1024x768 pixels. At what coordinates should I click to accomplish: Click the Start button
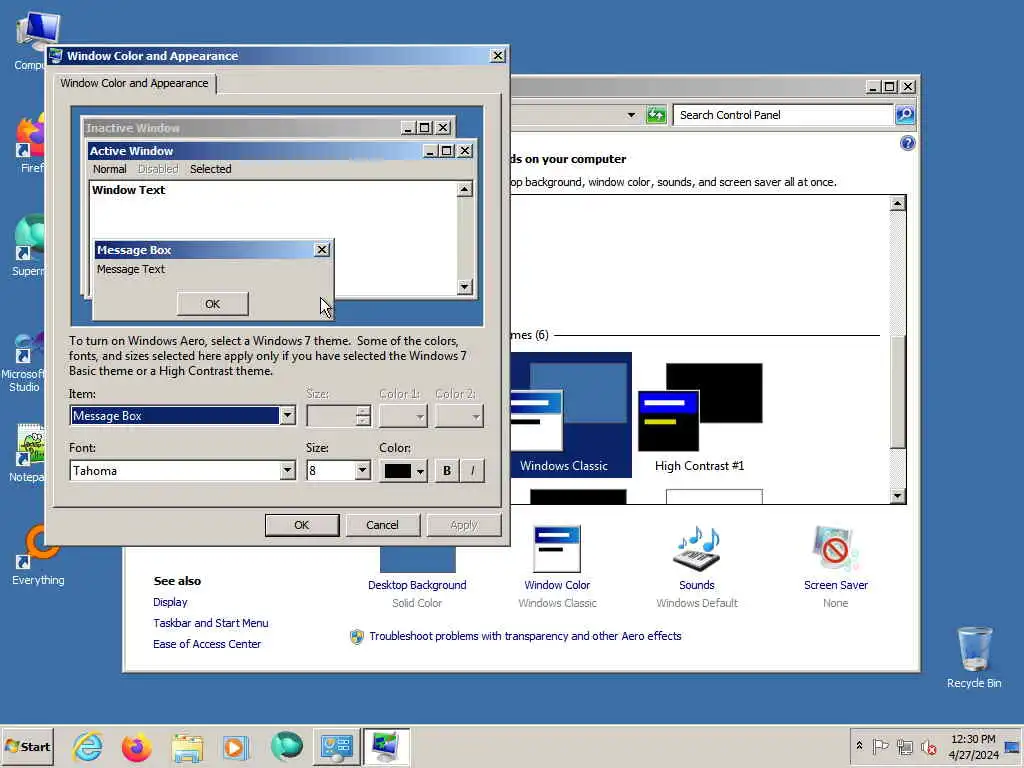click(27, 746)
